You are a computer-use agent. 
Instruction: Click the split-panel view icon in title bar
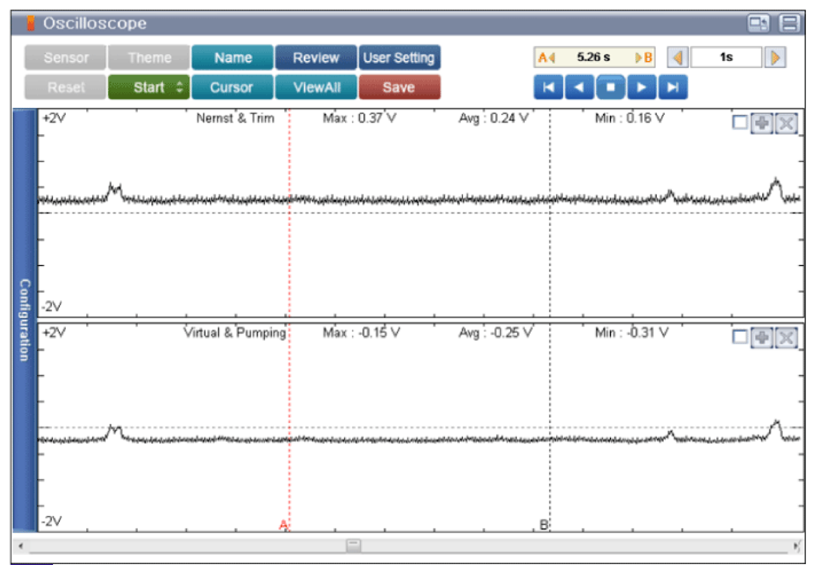pos(789,23)
